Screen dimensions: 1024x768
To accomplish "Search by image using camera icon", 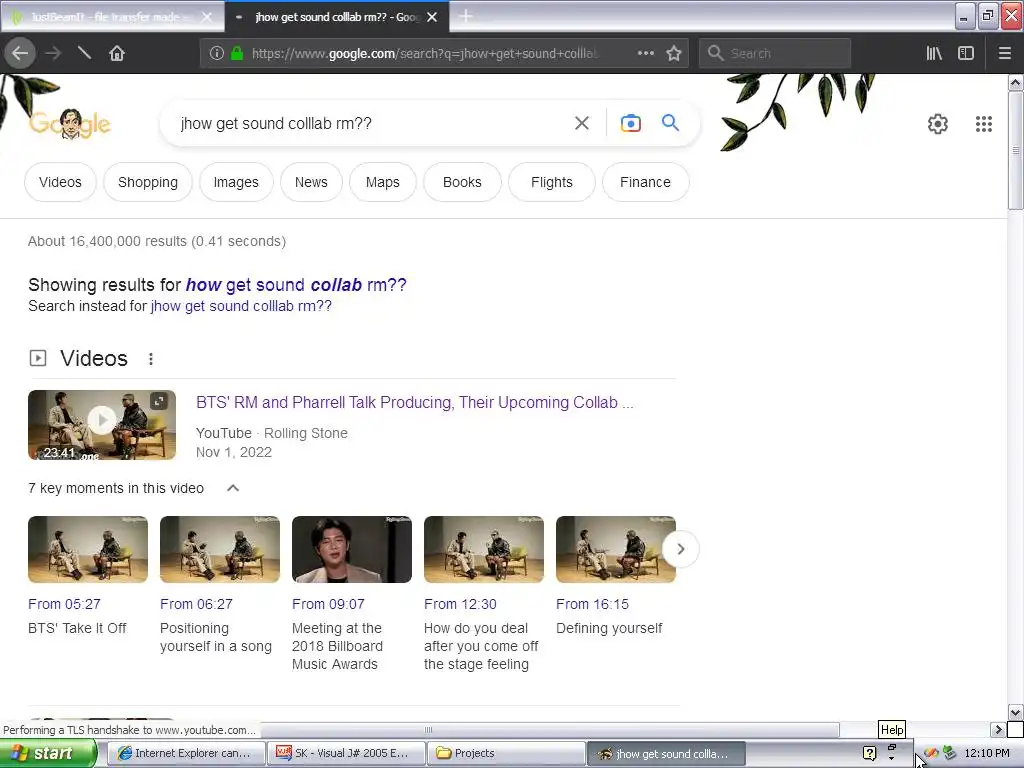I will [x=630, y=123].
